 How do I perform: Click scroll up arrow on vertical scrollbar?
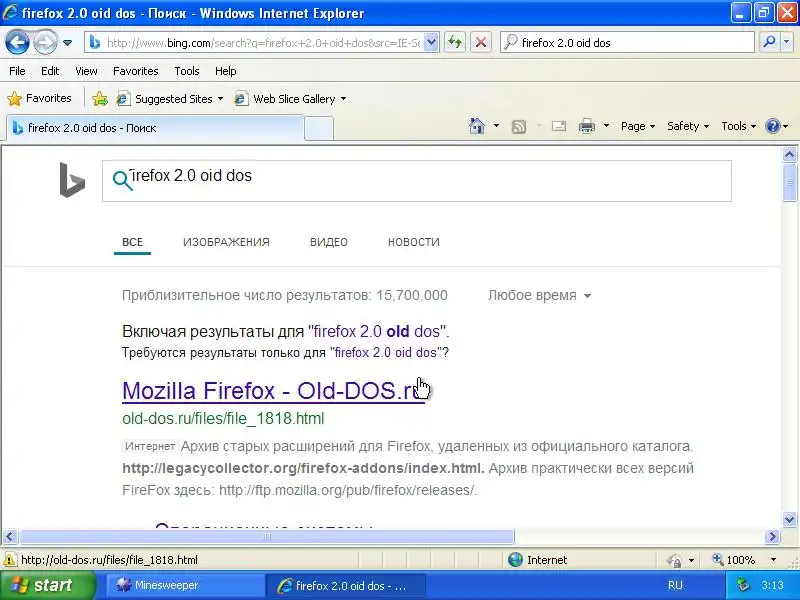point(789,154)
